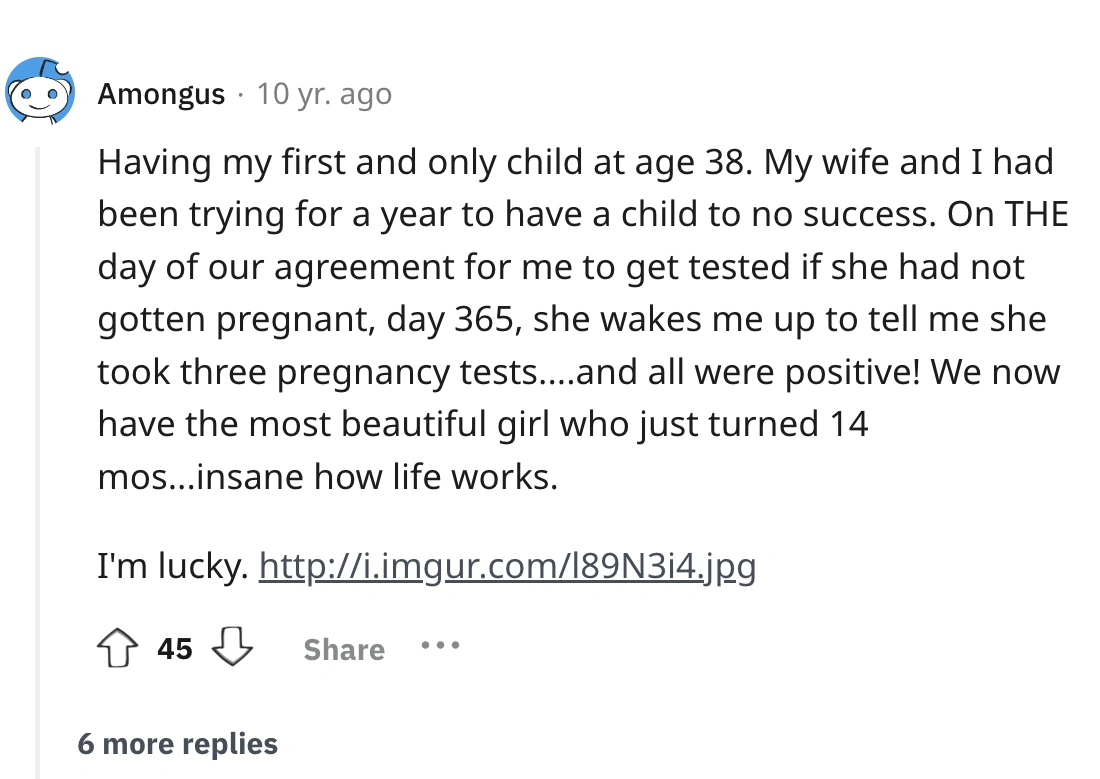Viewport: 1100px width, 779px height.
Task: Expand the 6 more replies
Action: pyautogui.click(x=177, y=744)
